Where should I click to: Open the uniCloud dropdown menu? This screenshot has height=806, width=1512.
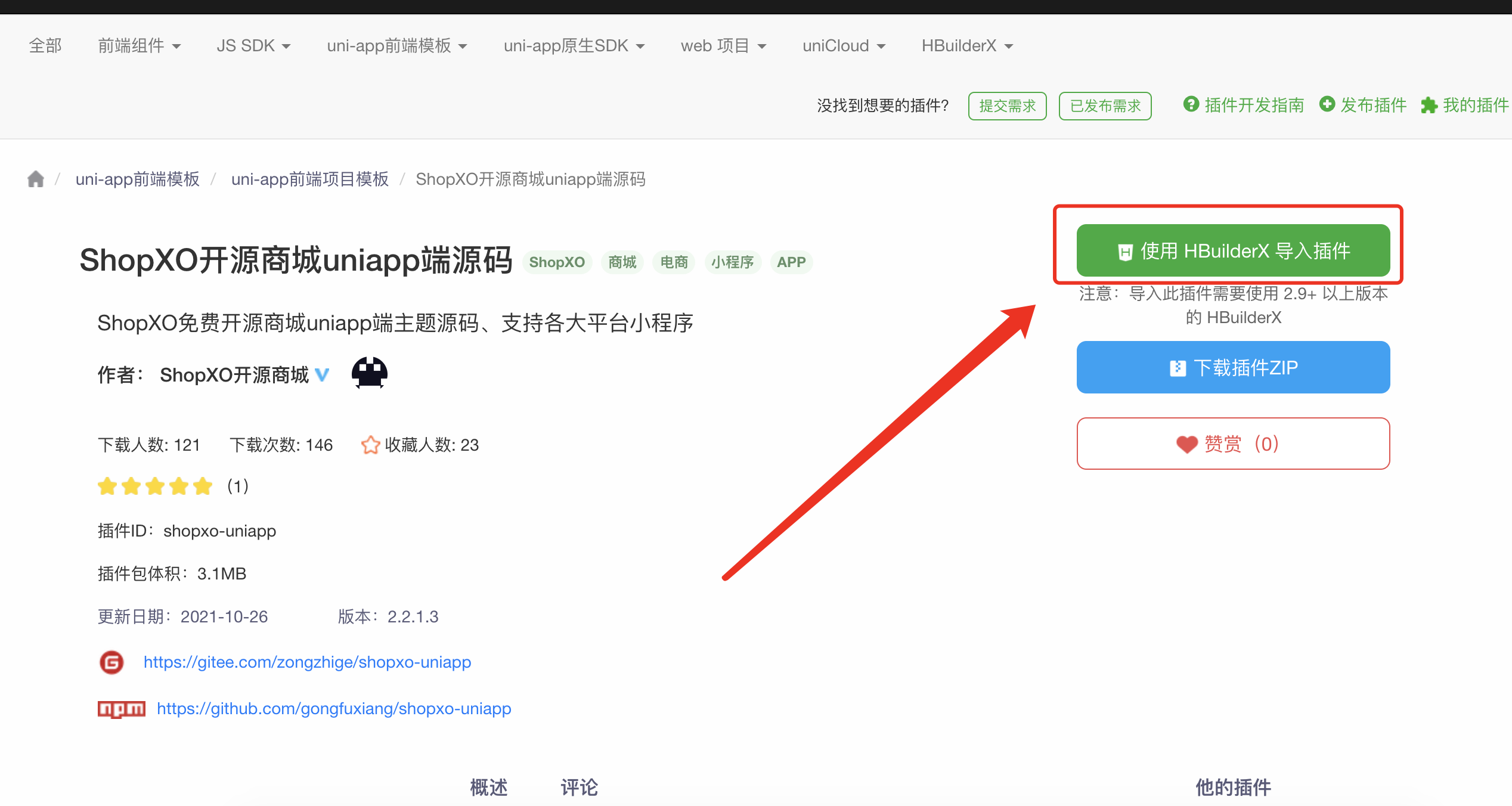pyautogui.click(x=844, y=46)
